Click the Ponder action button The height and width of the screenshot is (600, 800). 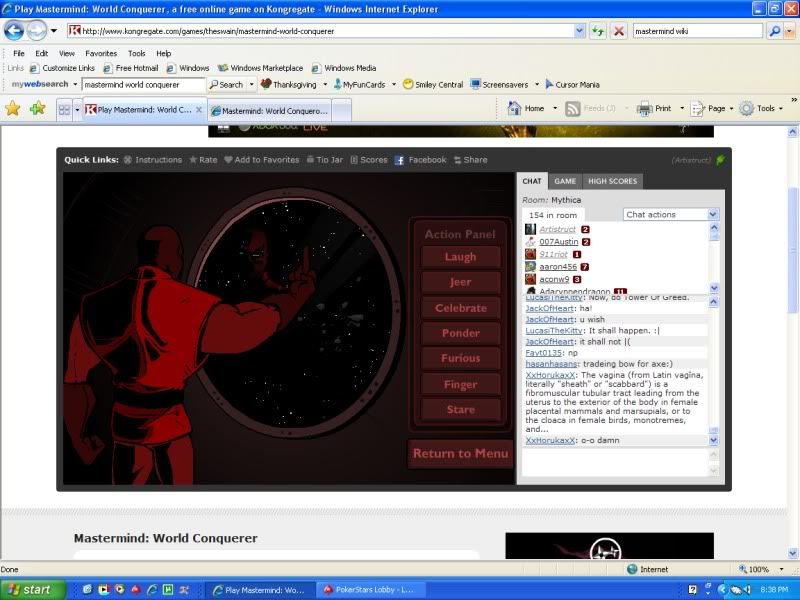[460, 333]
